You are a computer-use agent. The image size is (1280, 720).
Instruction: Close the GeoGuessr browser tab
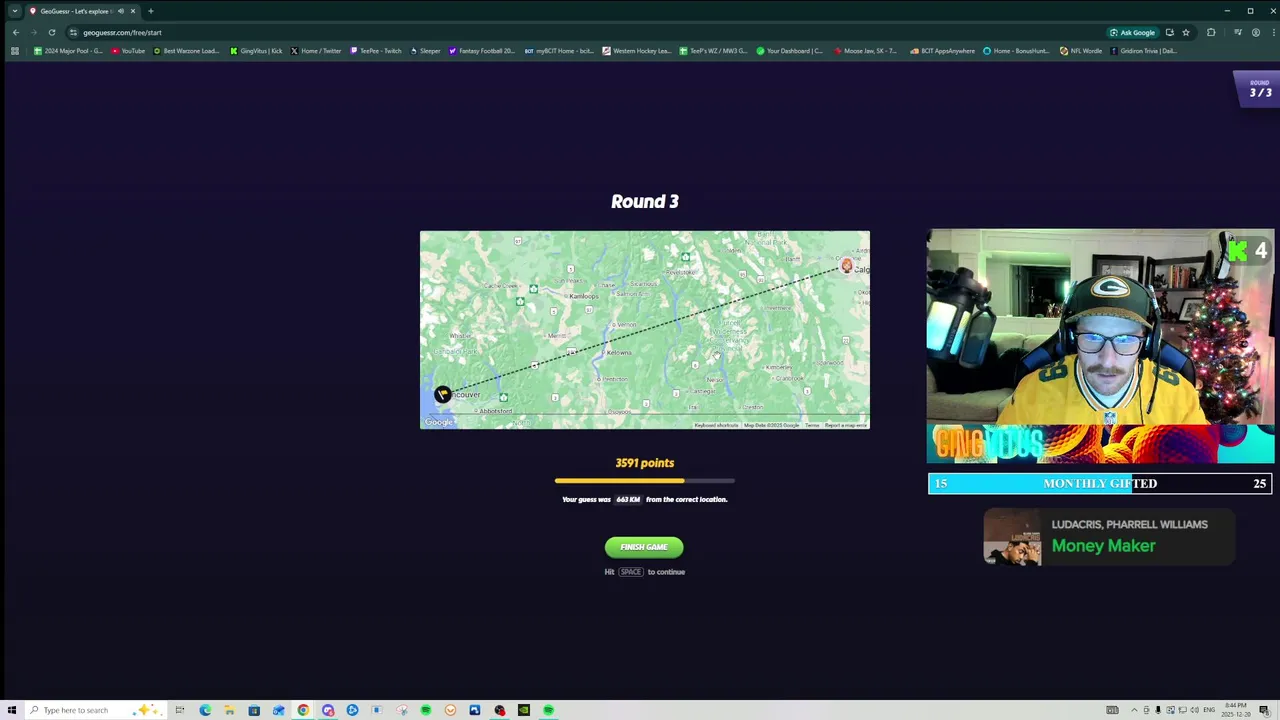132,11
